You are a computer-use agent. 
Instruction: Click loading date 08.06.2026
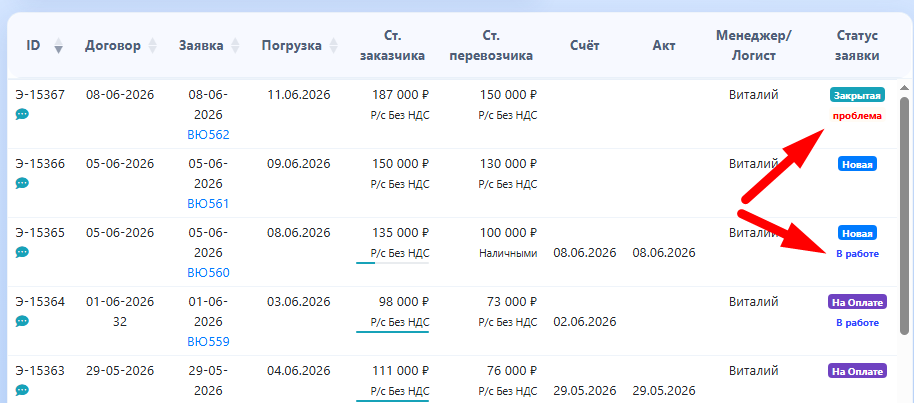point(299,233)
